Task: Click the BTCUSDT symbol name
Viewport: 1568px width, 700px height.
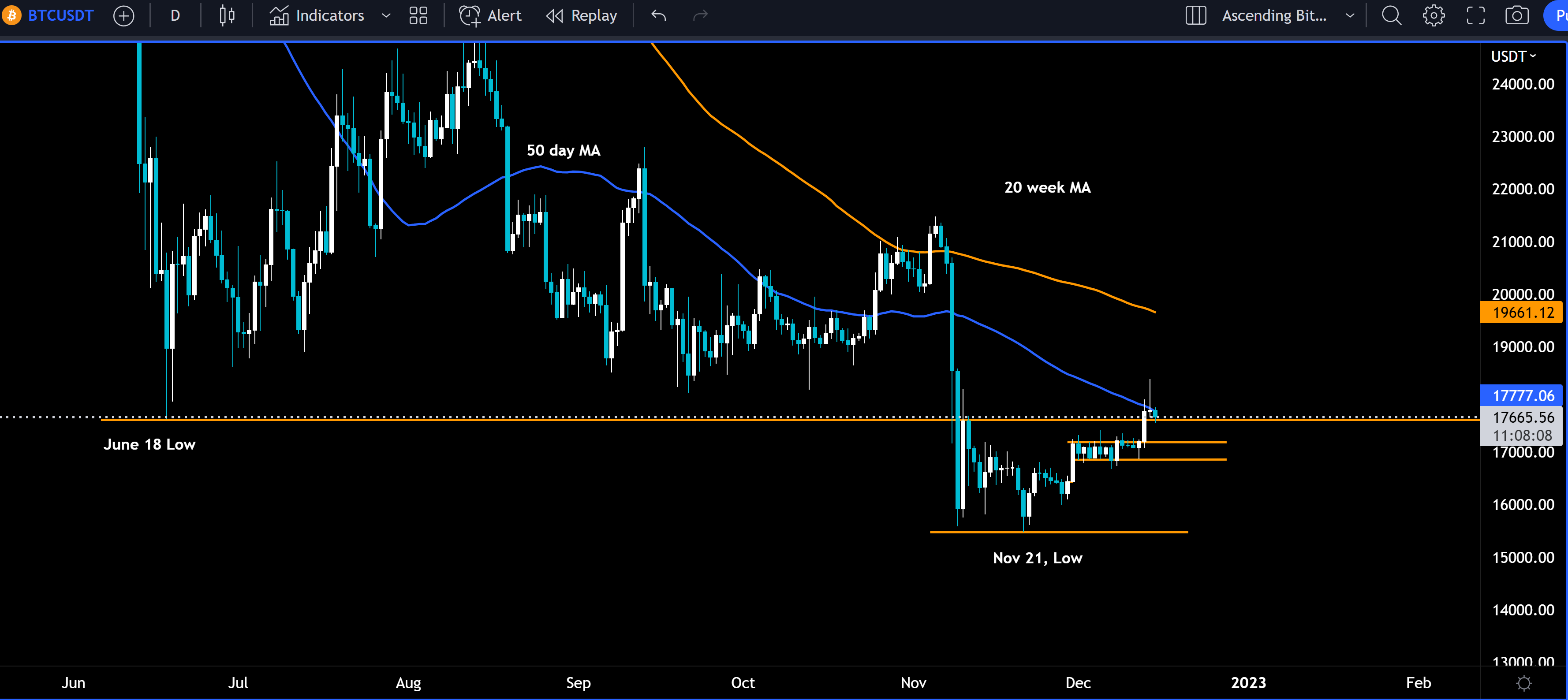Action: coord(60,16)
